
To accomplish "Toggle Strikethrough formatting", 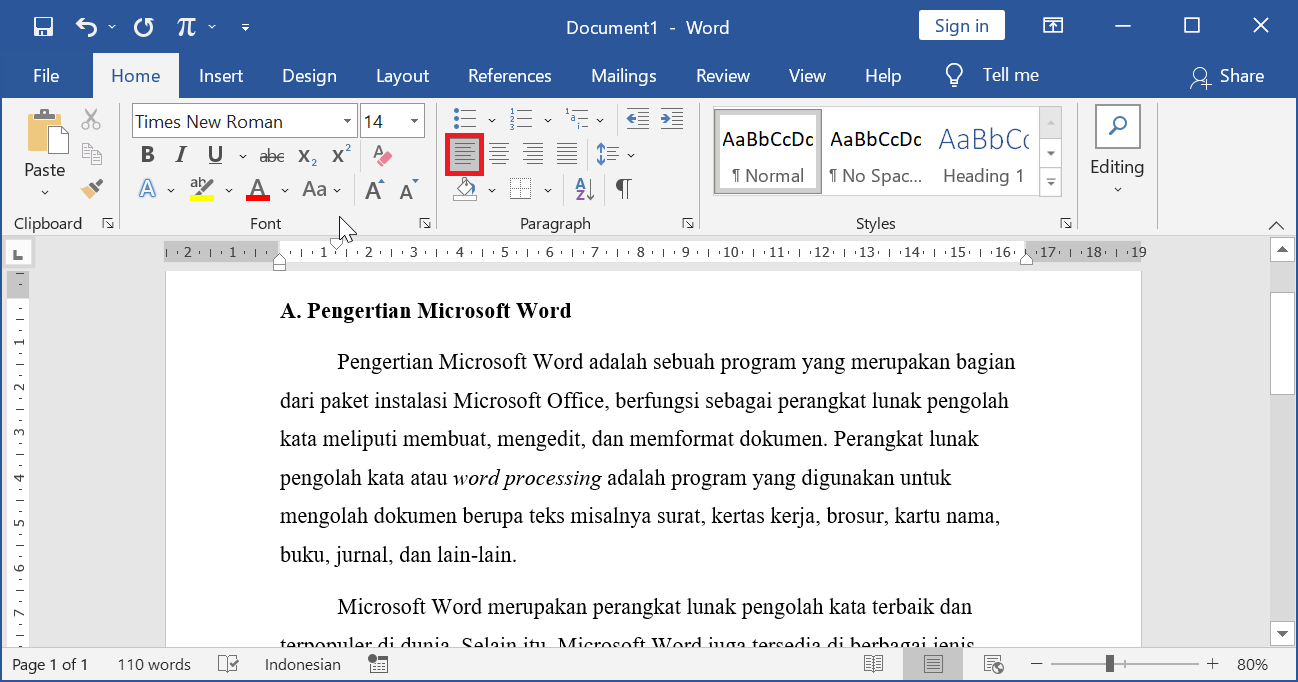I will (x=272, y=156).
